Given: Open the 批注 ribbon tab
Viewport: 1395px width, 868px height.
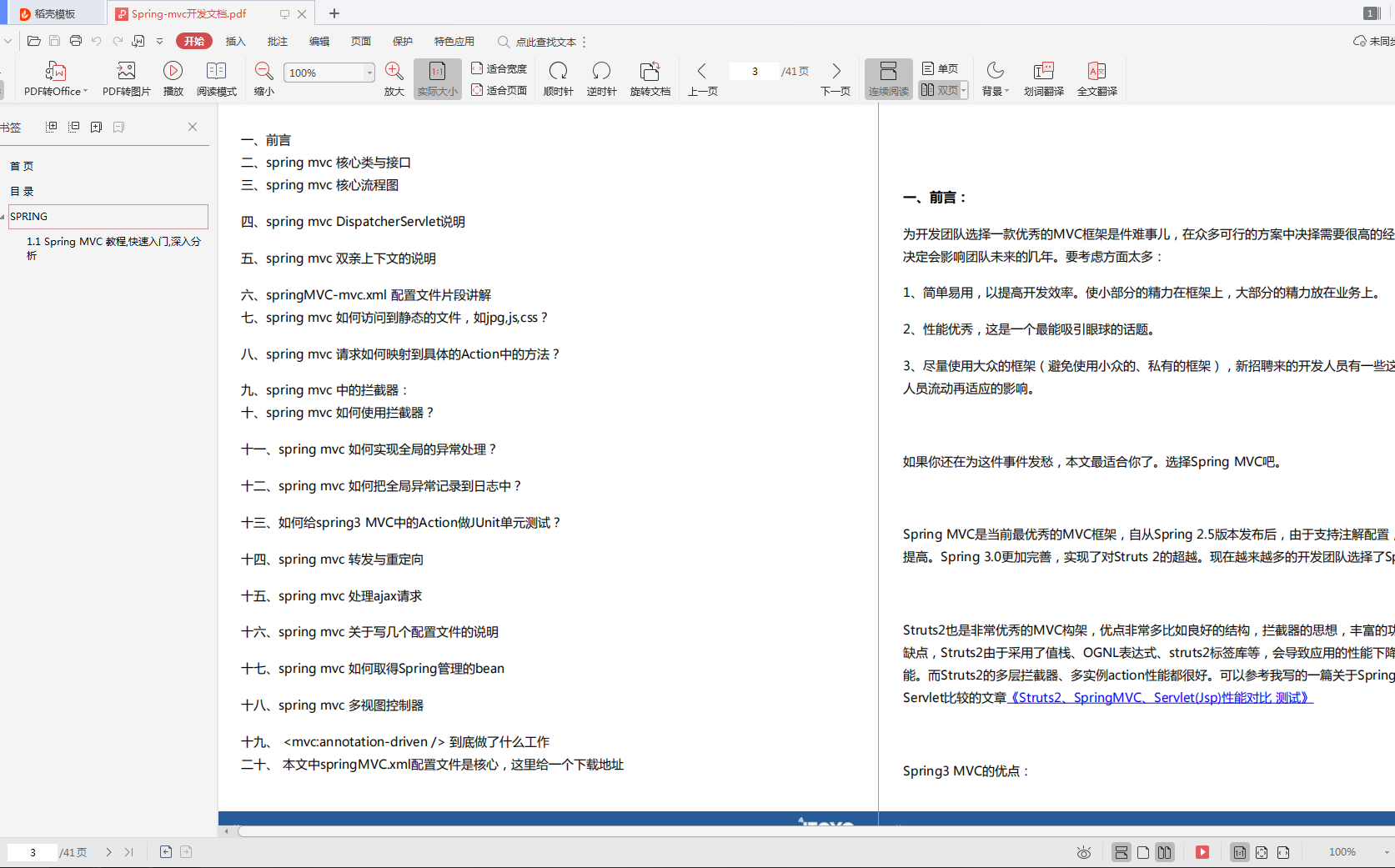Looking at the screenshot, I should pos(278,41).
